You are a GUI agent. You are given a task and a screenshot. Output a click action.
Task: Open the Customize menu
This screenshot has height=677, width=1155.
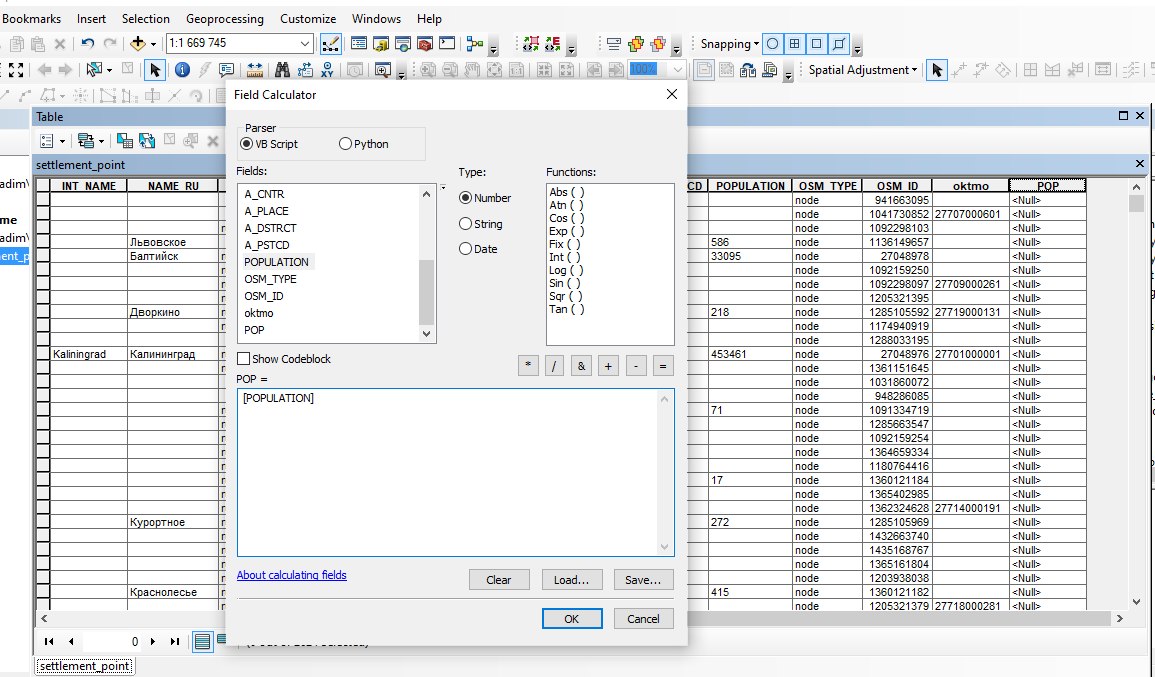click(x=308, y=19)
